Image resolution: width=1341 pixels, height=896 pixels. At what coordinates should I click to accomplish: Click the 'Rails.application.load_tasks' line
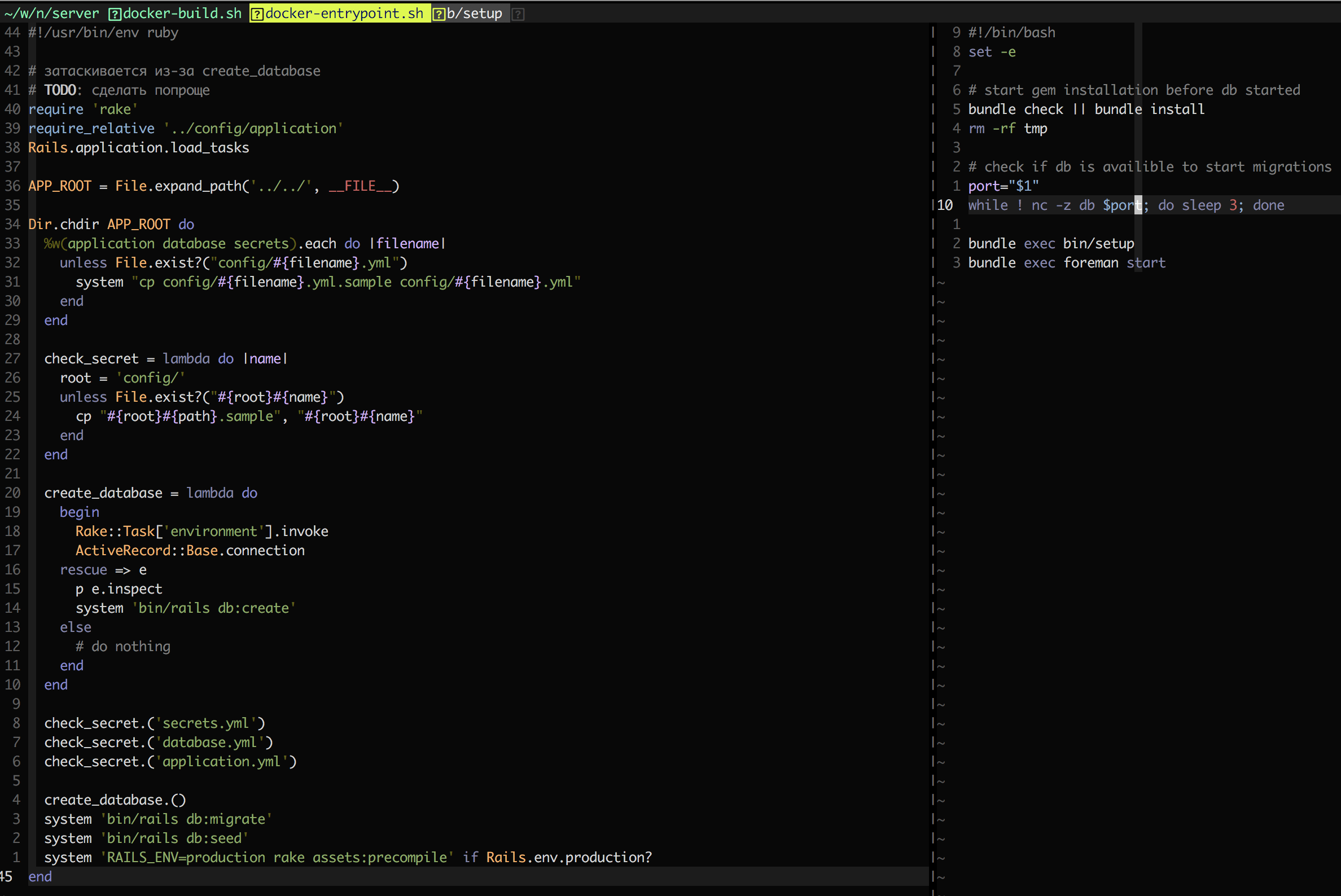138,148
